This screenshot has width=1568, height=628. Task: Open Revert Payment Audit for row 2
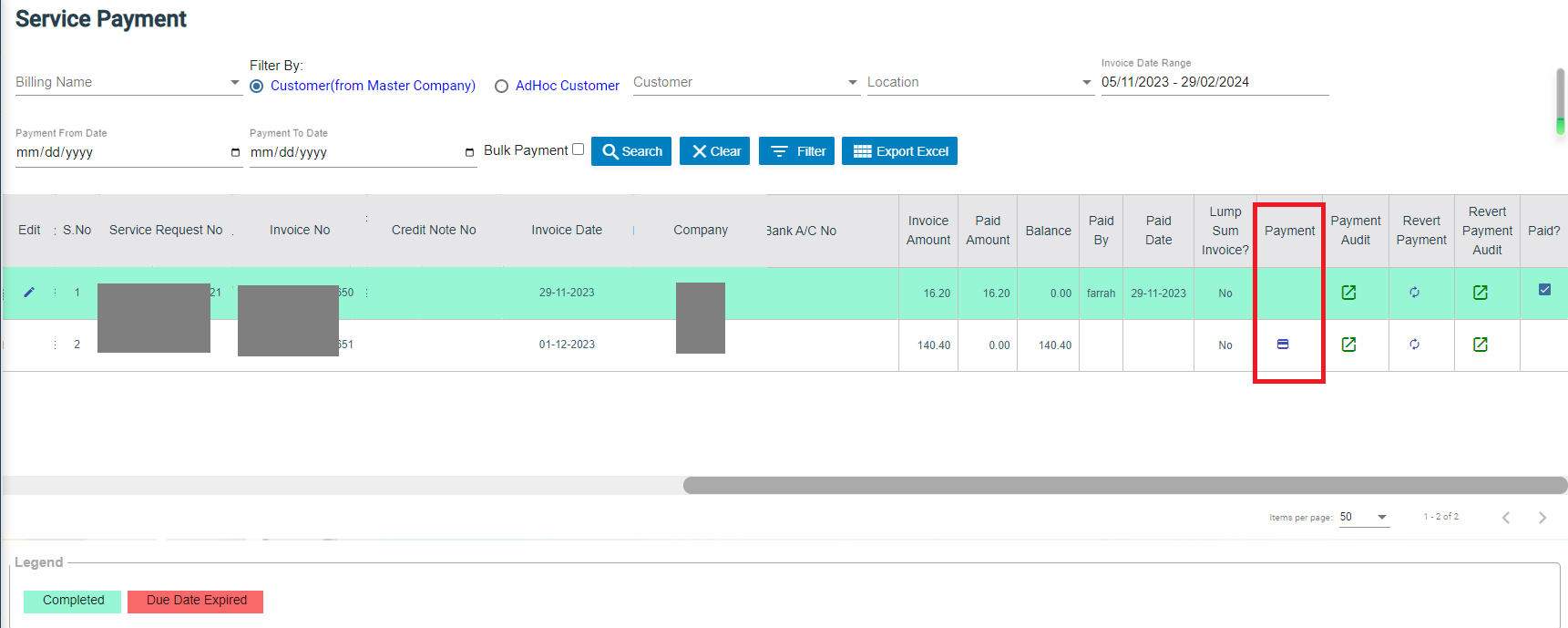[1481, 345]
